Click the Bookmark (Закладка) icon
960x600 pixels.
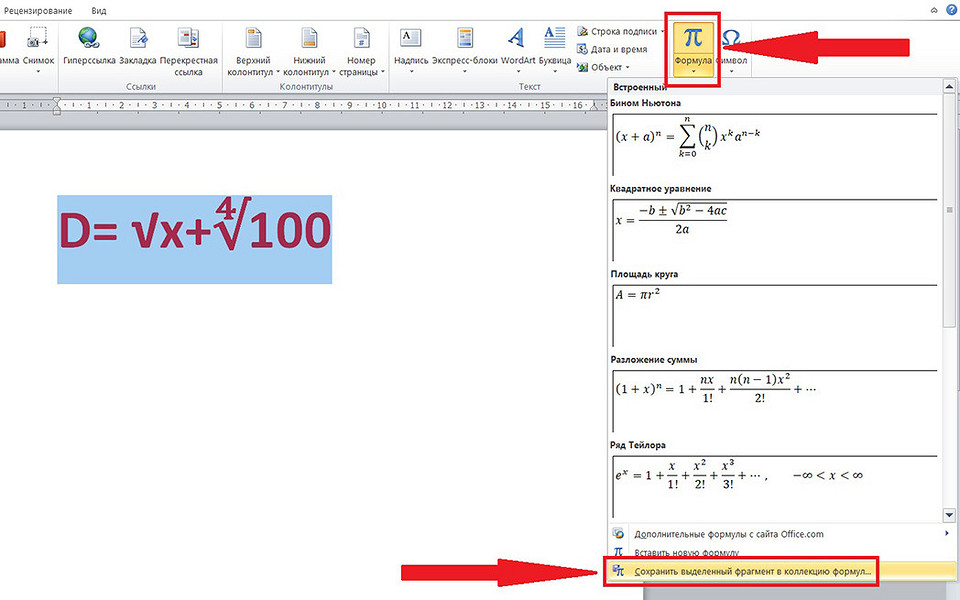point(138,39)
